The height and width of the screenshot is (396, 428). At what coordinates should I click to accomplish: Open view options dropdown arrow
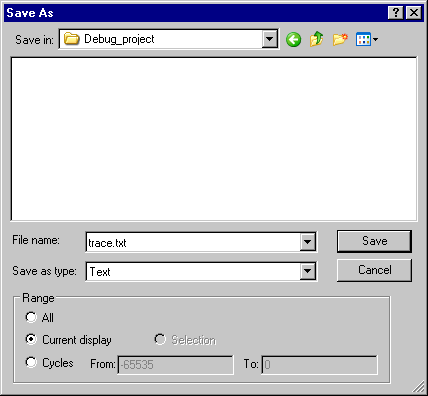tap(375, 40)
